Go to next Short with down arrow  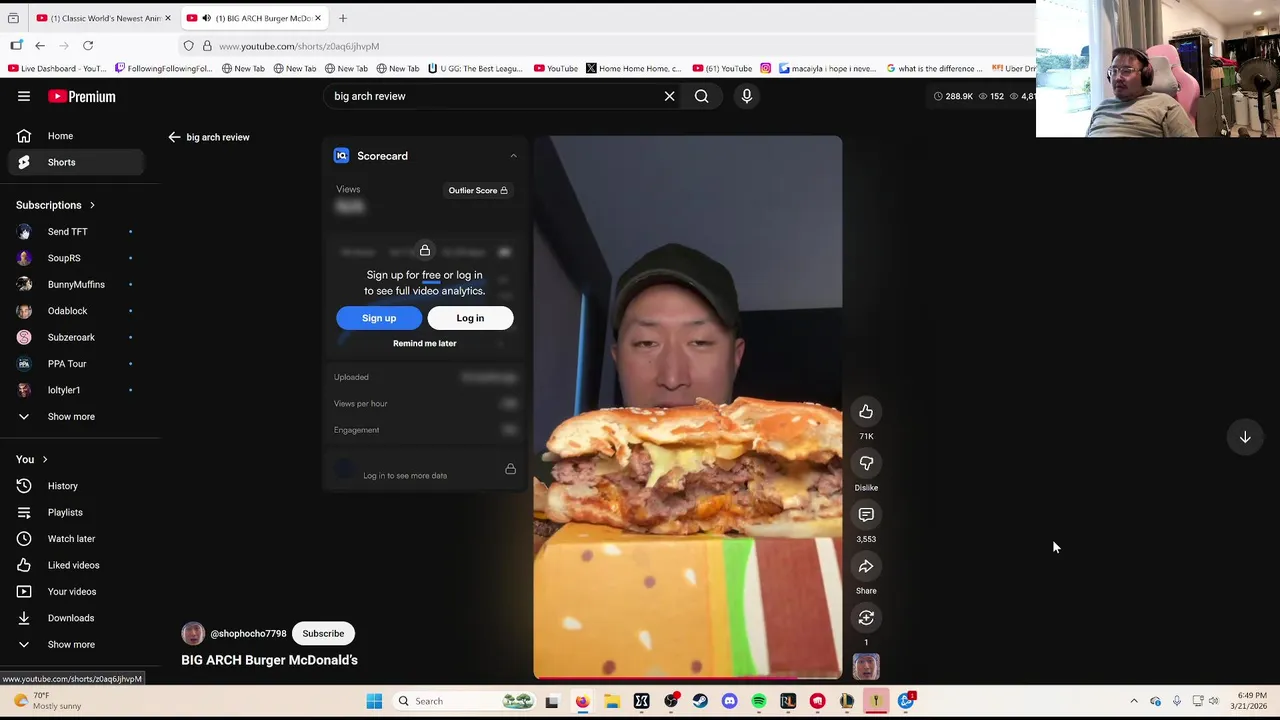1245,437
